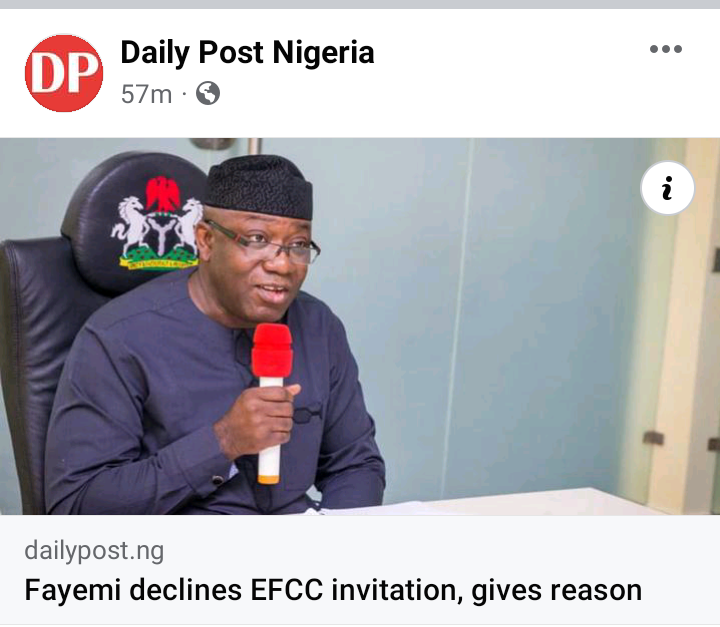
Task: Open the three-dot post options menu
Action: [665, 49]
